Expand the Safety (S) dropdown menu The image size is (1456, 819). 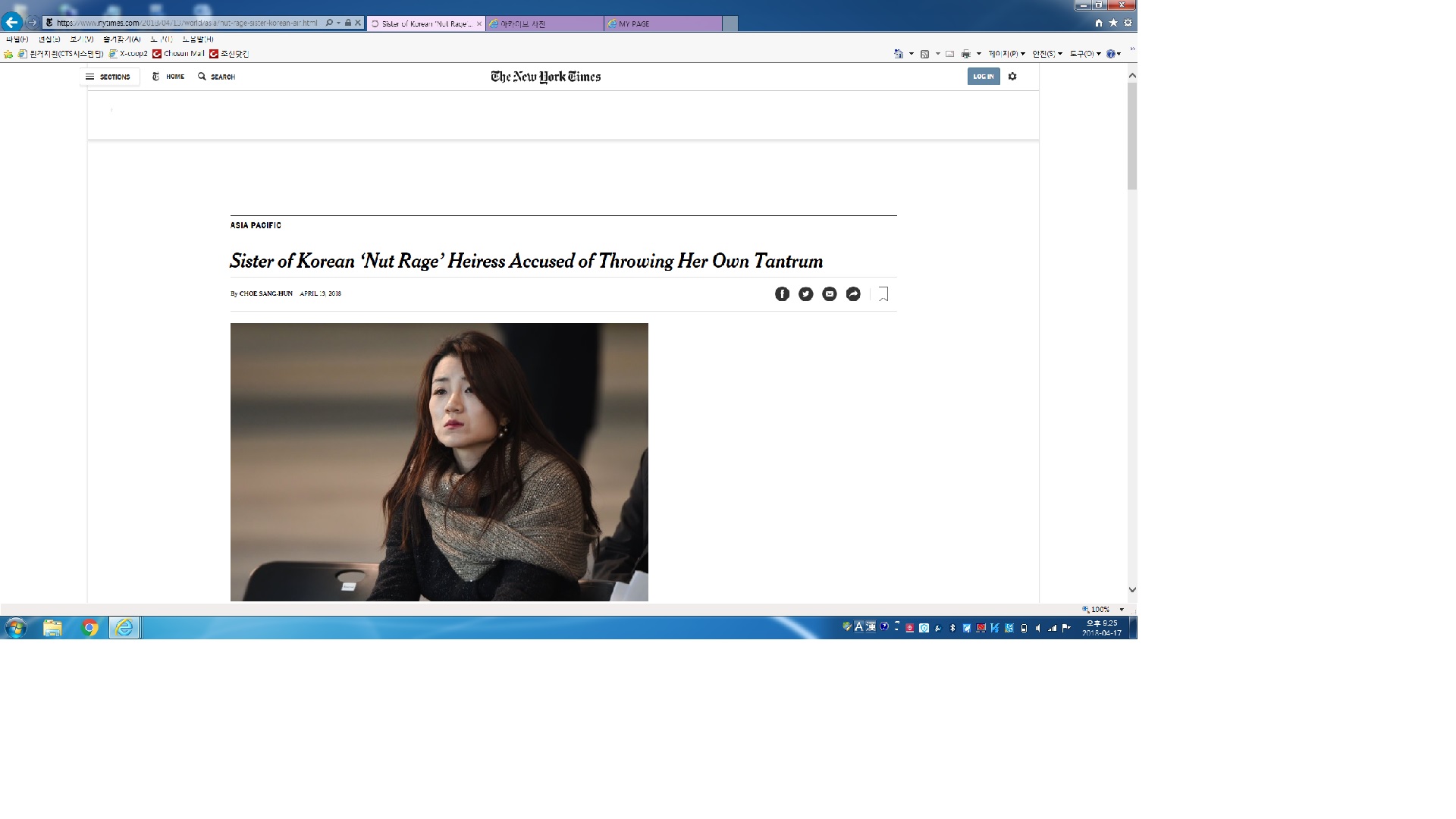1046,54
